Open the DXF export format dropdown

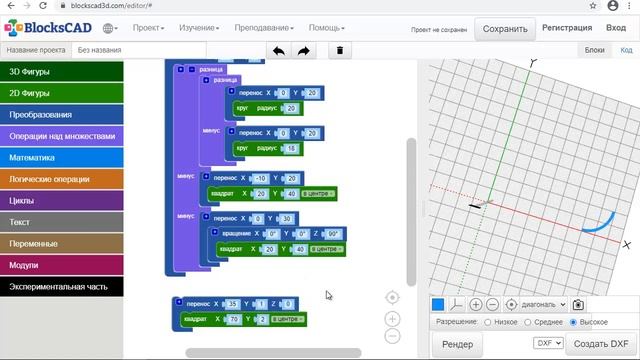tap(548, 343)
